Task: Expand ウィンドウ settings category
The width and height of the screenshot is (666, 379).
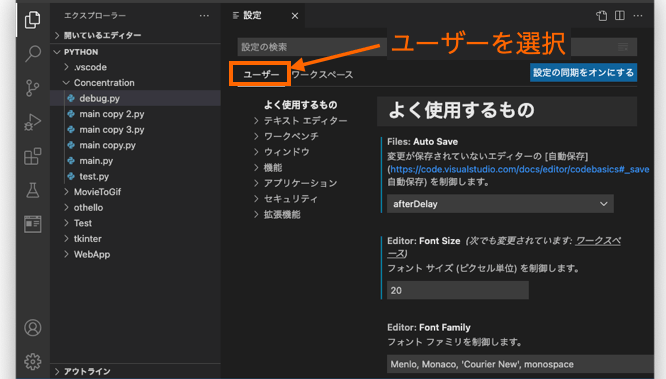Action: [x=282, y=152]
